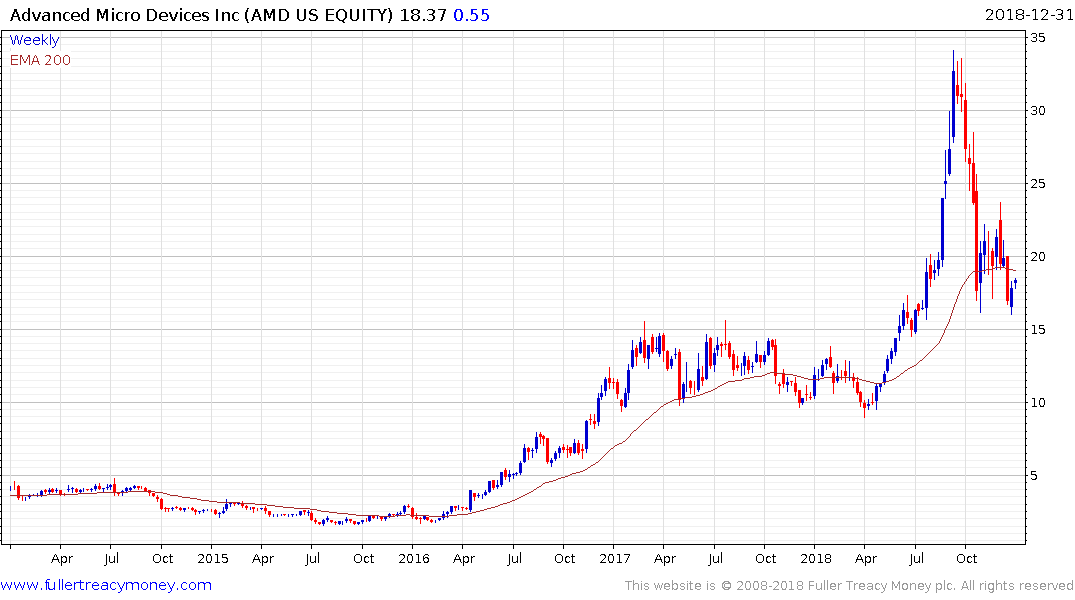Click the 2017 year label on time axis
The image size is (1075, 600).
pos(615,558)
